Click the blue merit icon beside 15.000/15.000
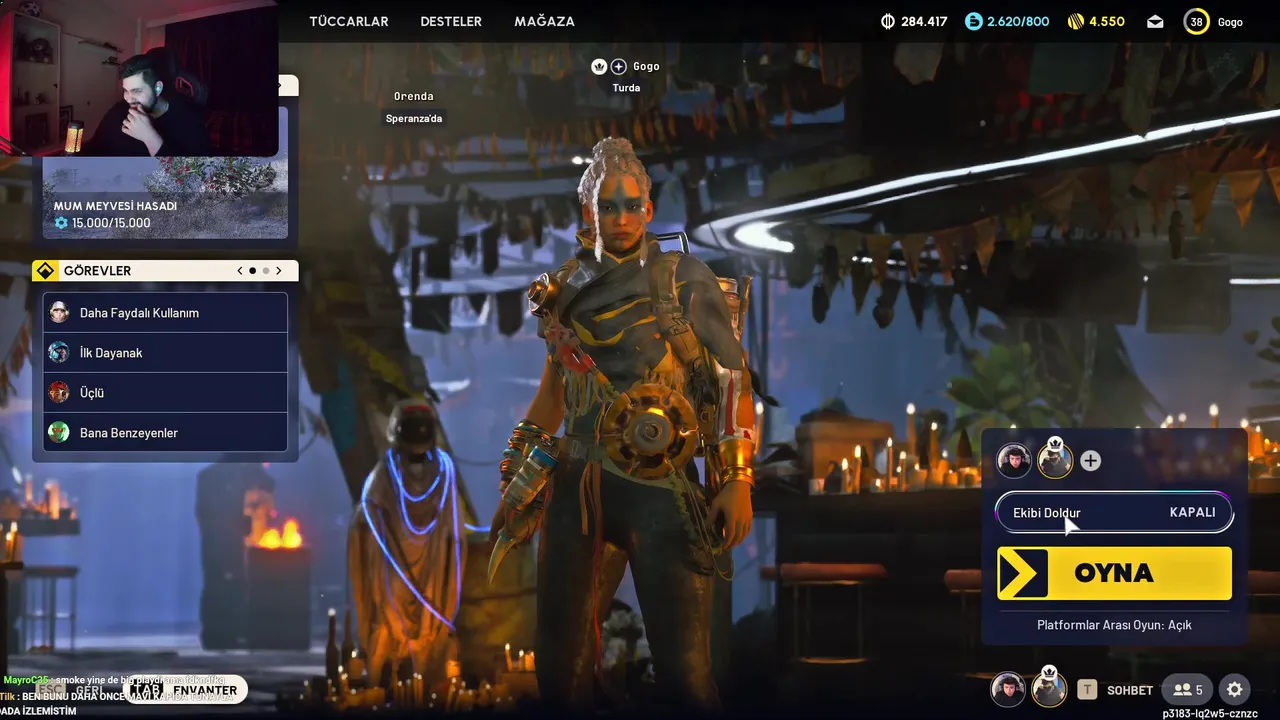This screenshot has width=1280, height=720. tap(61, 223)
